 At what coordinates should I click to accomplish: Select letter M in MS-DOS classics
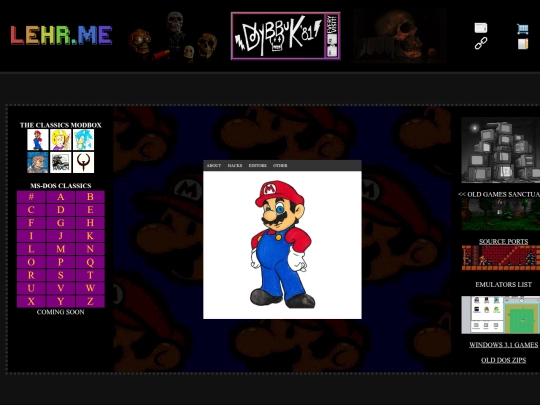61,249
